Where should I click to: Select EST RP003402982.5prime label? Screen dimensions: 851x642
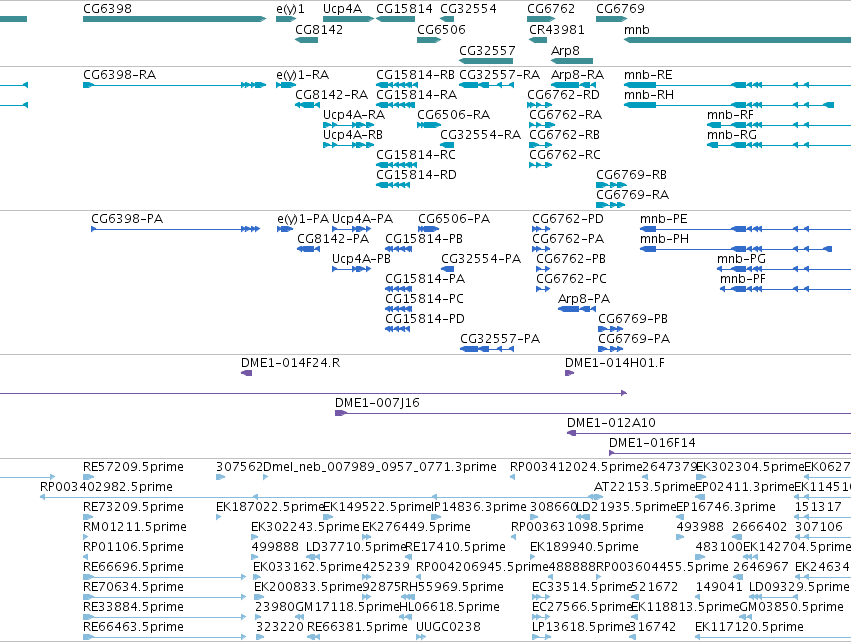(x=106, y=487)
